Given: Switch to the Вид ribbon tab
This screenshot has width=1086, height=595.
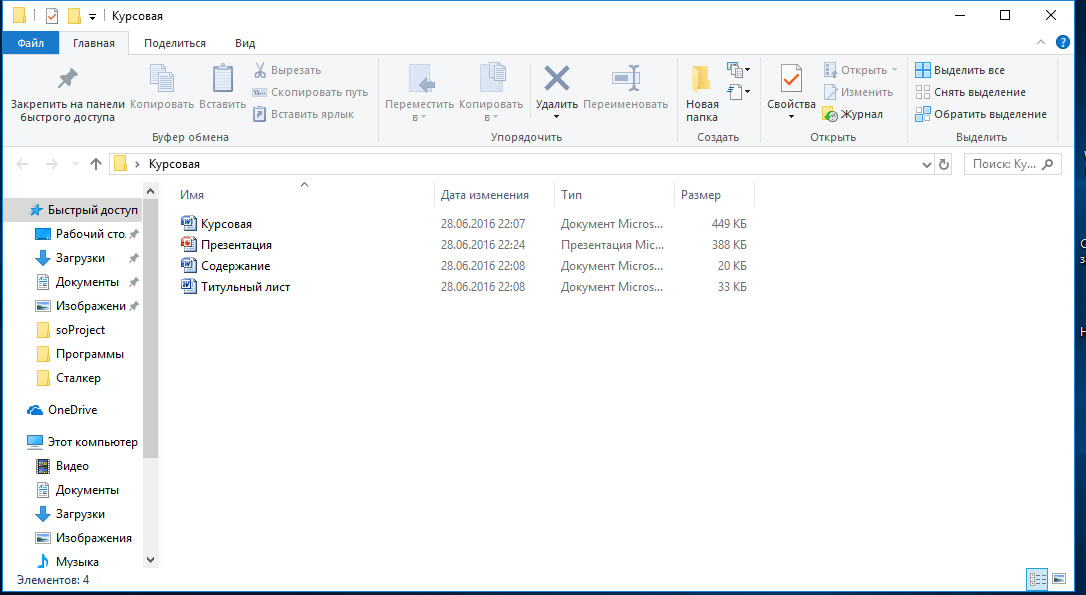Looking at the screenshot, I should (x=245, y=43).
